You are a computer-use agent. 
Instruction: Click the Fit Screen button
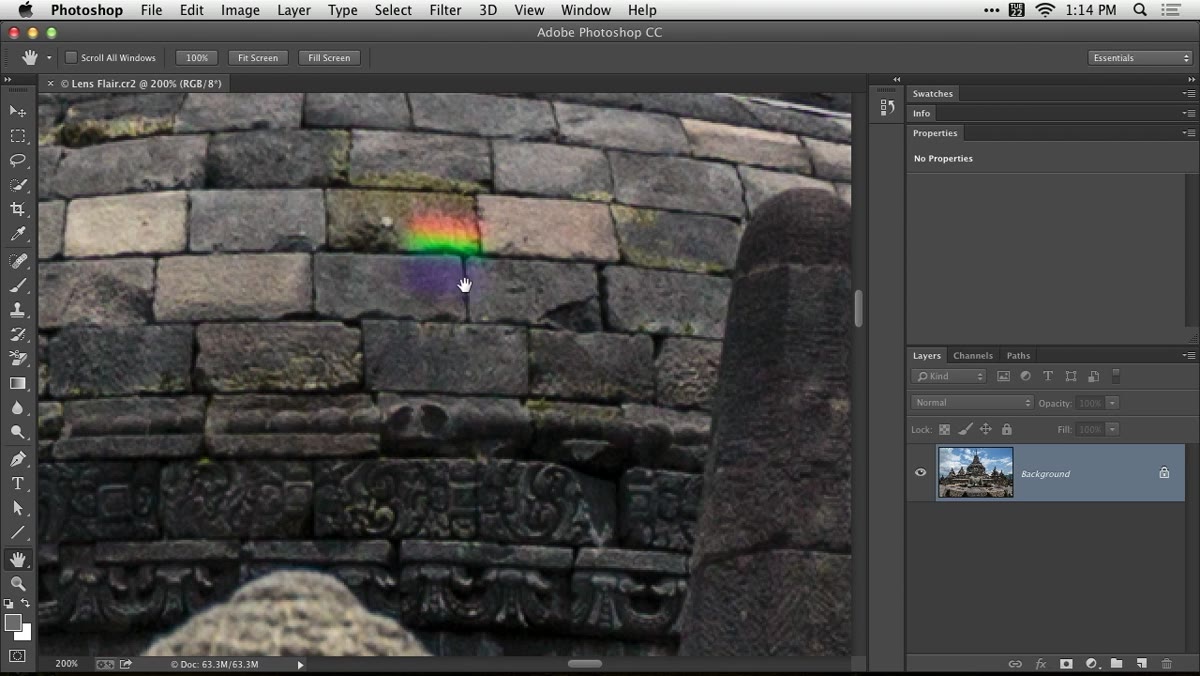tap(258, 58)
